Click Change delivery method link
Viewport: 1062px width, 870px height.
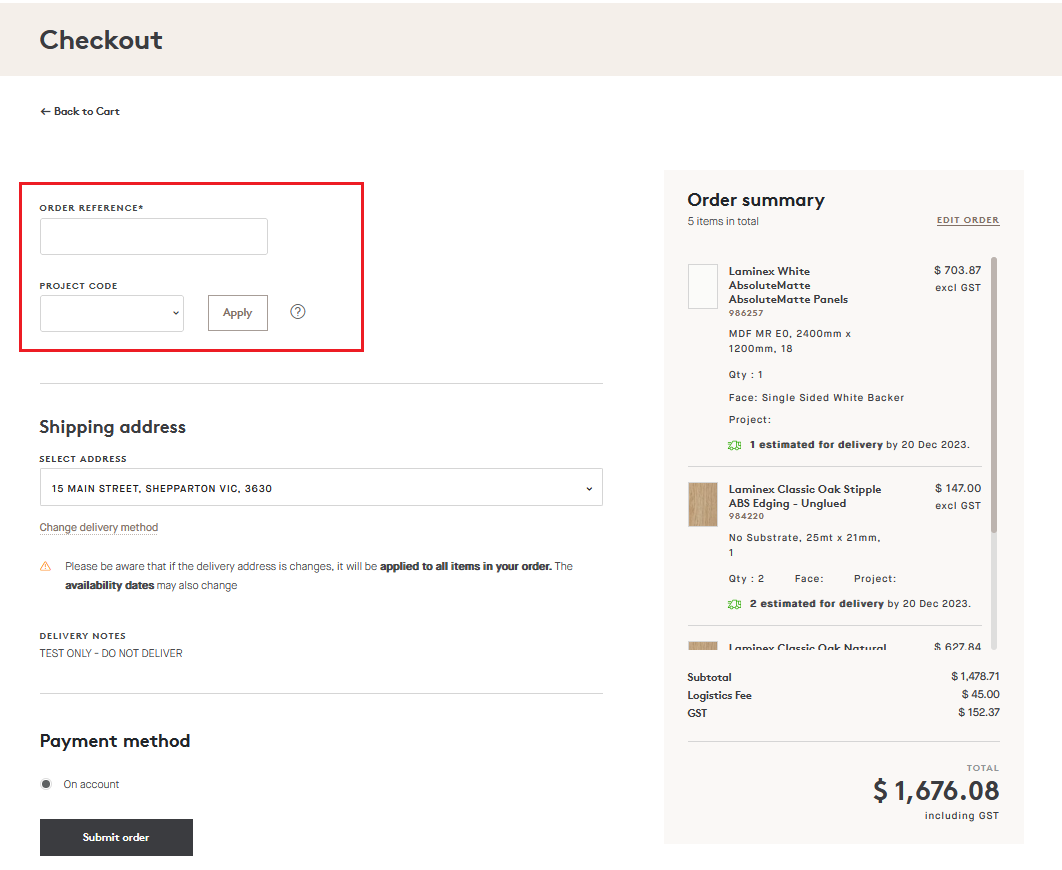coord(99,528)
